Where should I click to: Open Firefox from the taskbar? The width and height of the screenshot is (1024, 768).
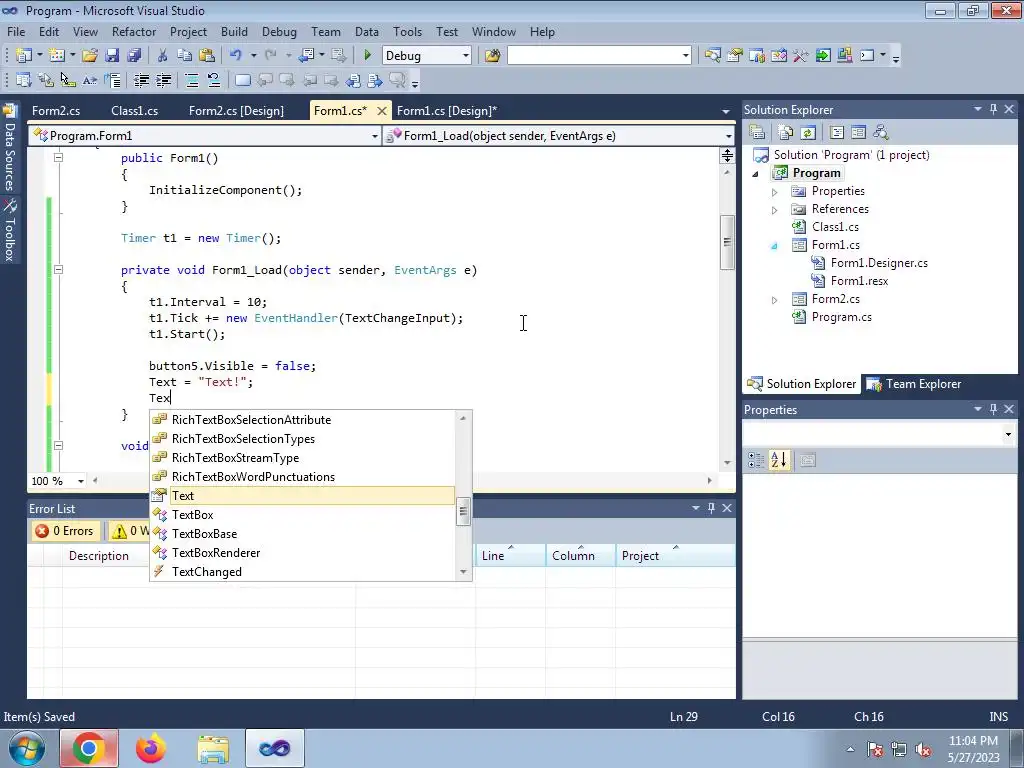point(150,748)
